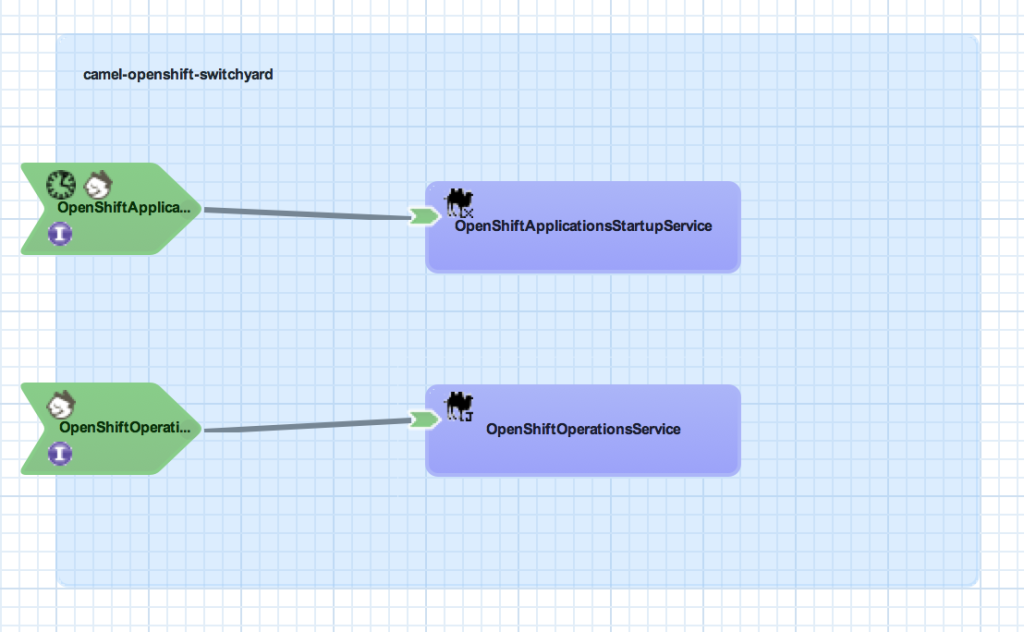Click the "OpenShiftOperationsService" component label
This screenshot has height=632, width=1024.
[x=583, y=429]
